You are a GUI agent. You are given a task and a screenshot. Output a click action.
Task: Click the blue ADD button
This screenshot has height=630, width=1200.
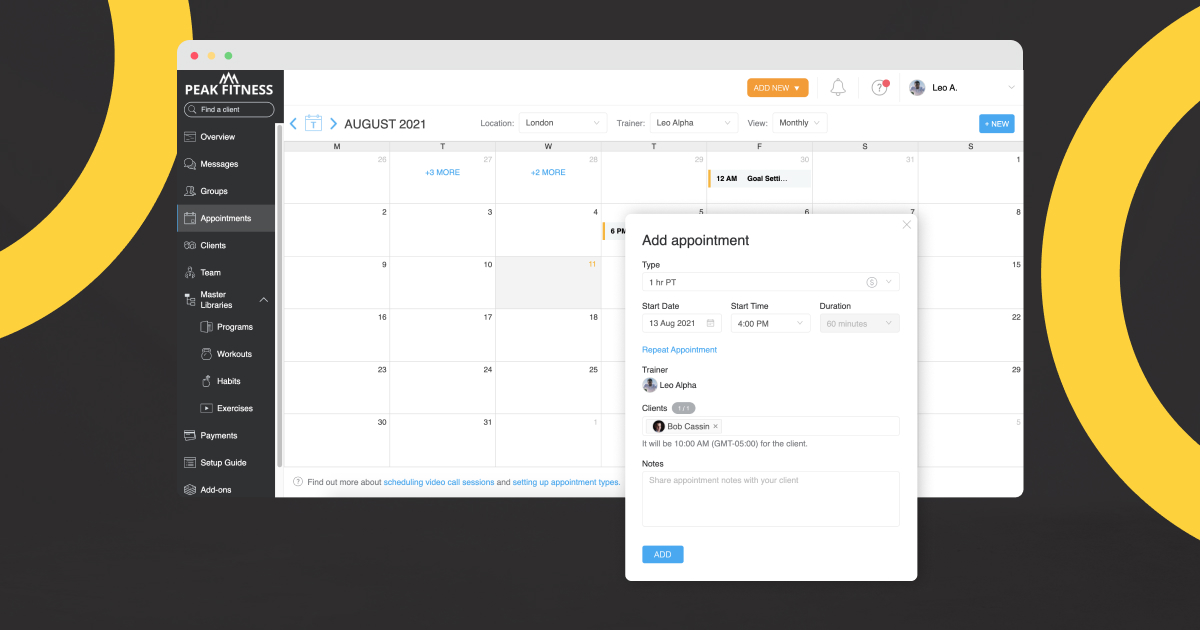click(x=662, y=554)
